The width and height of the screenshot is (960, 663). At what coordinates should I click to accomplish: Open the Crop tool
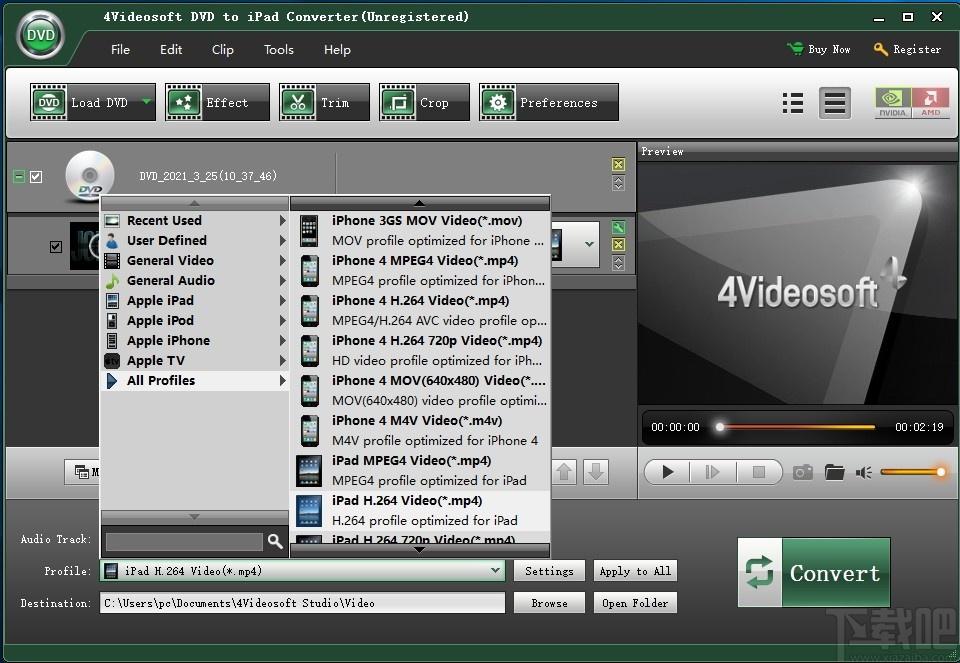pos(424,102)
